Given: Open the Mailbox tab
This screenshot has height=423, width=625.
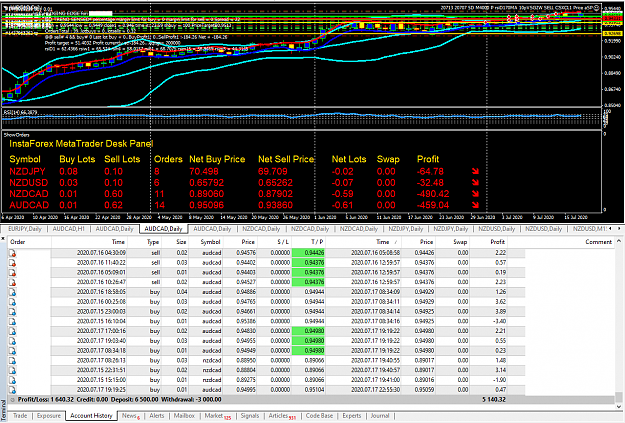Looking at the screenshot, I should (184, 415).
